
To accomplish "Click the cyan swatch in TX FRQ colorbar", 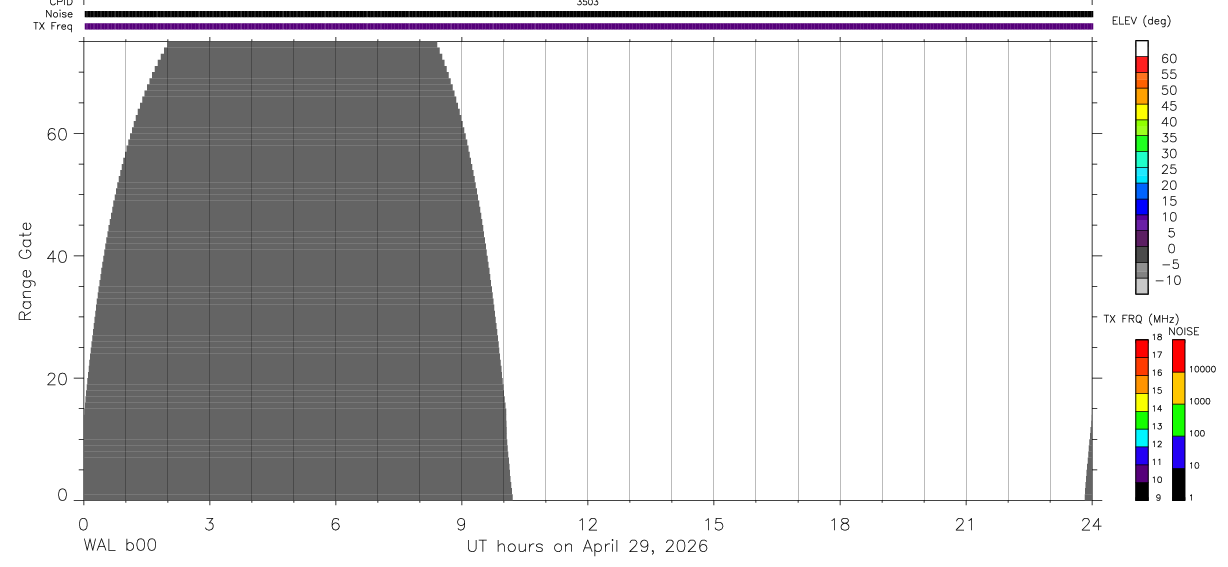I will [1142, 438].
